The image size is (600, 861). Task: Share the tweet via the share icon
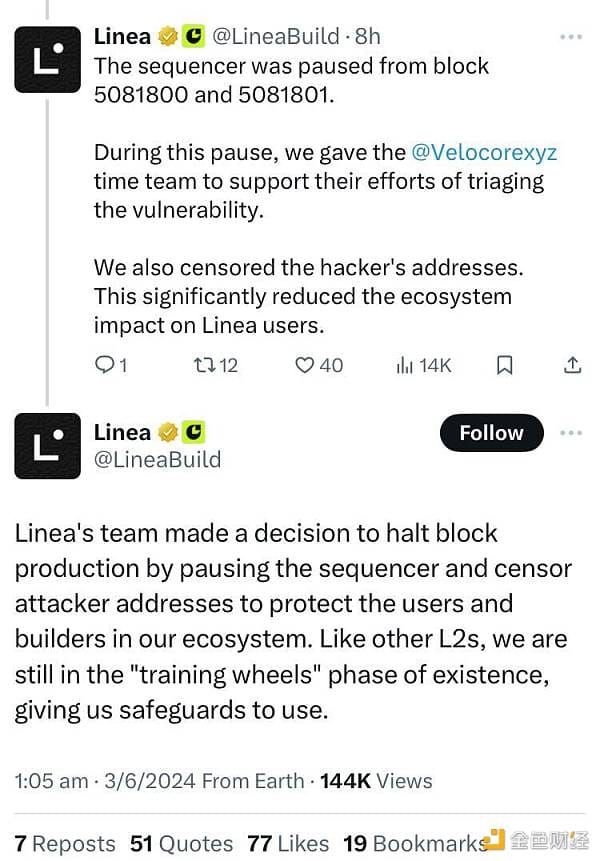(x=572, y=366)
